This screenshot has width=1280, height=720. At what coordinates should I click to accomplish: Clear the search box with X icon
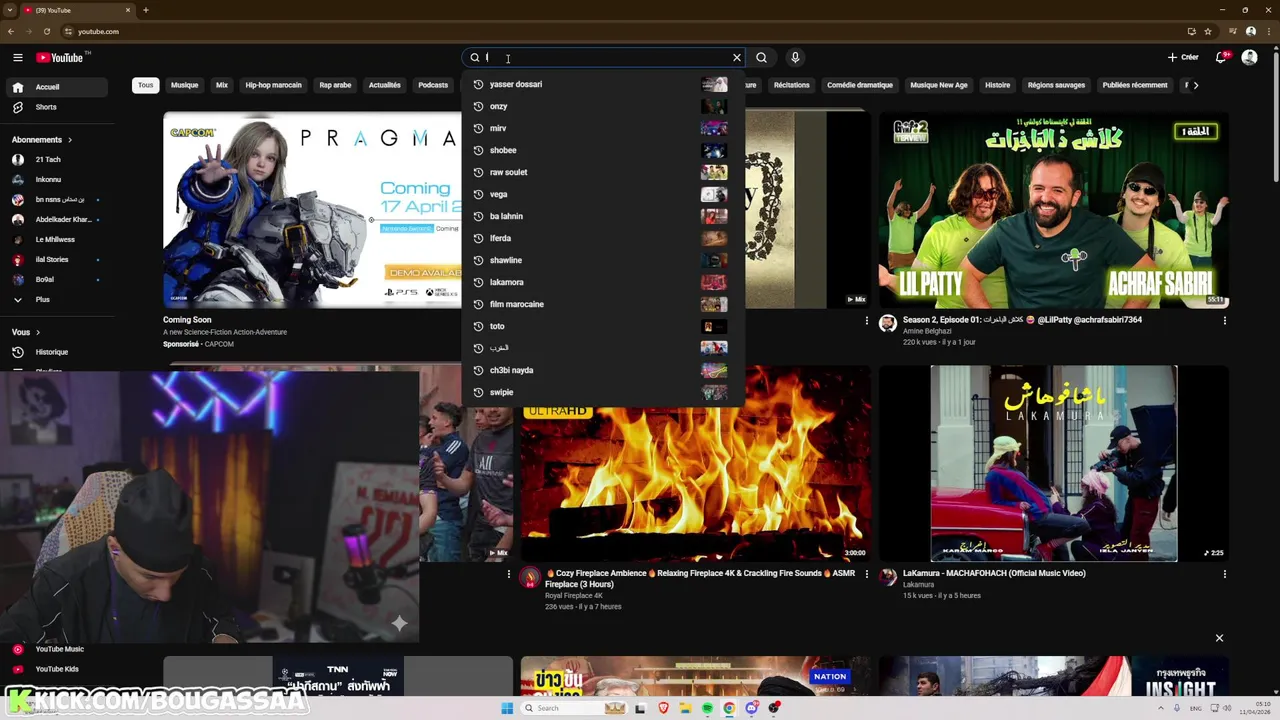(x=737, y=57)
